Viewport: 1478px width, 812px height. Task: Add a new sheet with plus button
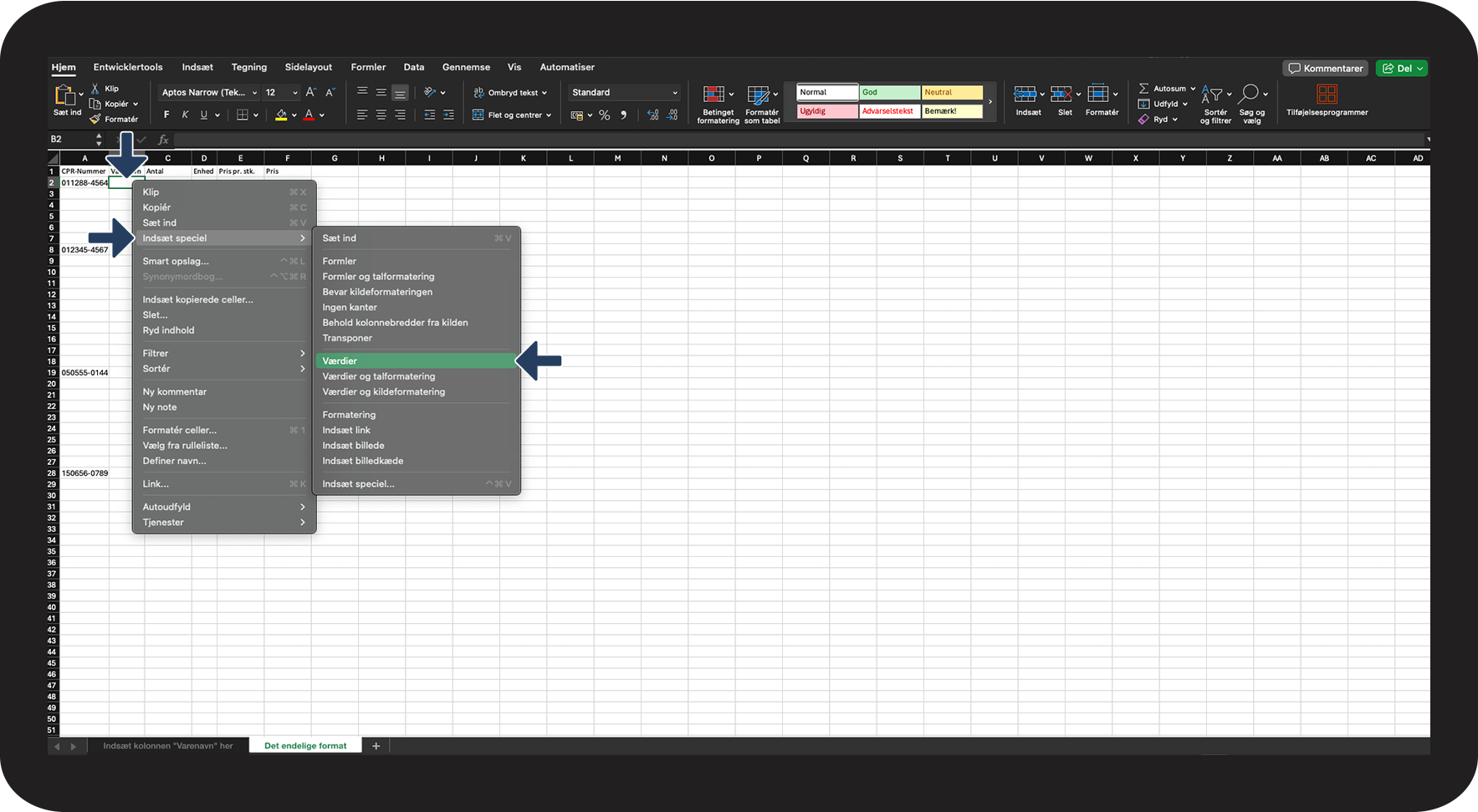click(376, 746)
